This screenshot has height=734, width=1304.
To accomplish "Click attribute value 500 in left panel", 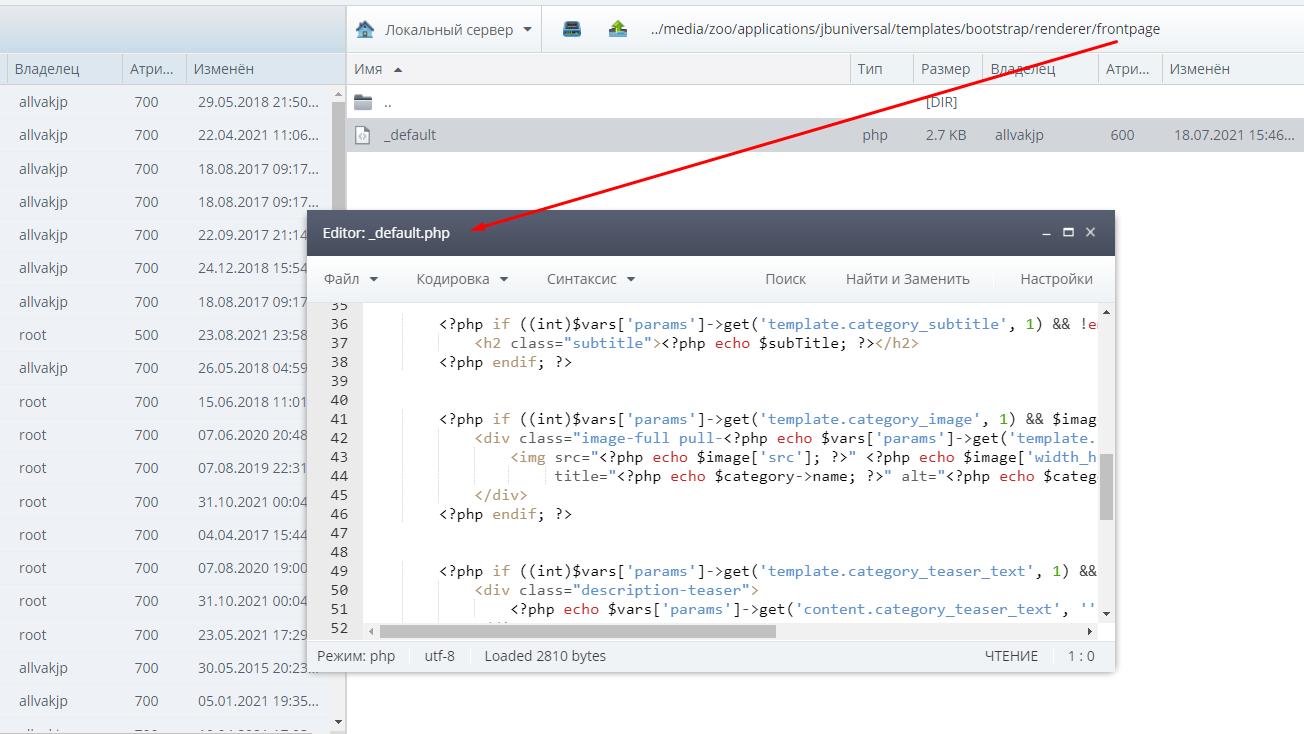I will click(x=146, y=335).
